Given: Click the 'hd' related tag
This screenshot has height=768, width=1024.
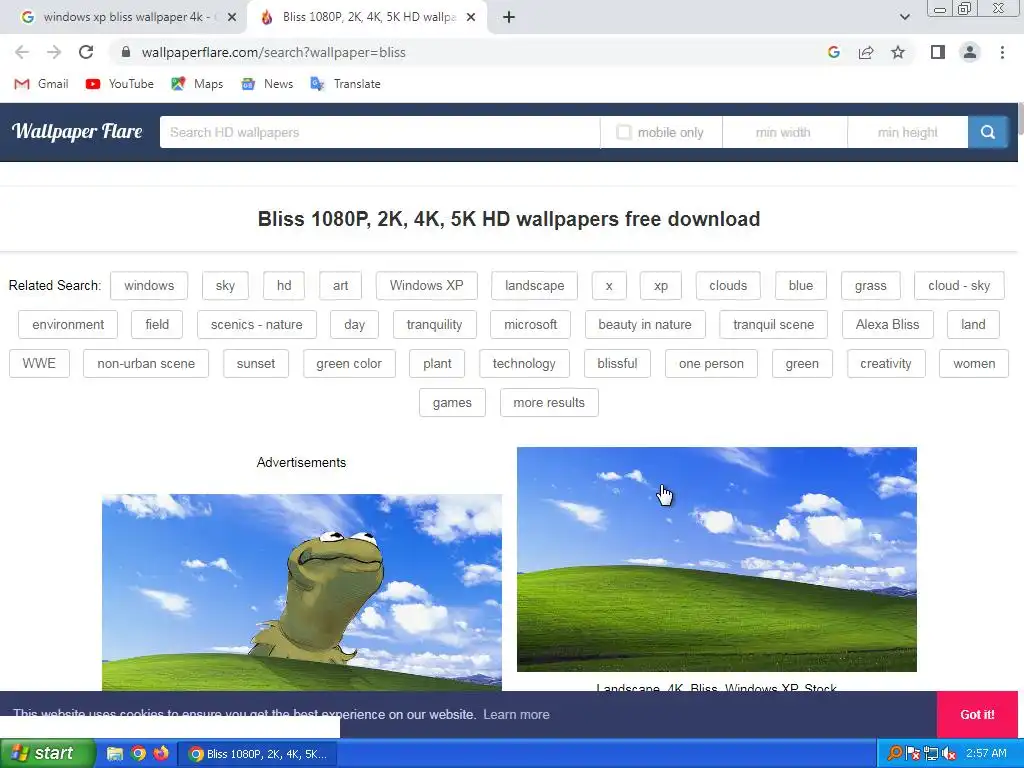Looking at the screenshot, I should coord(284,285).
